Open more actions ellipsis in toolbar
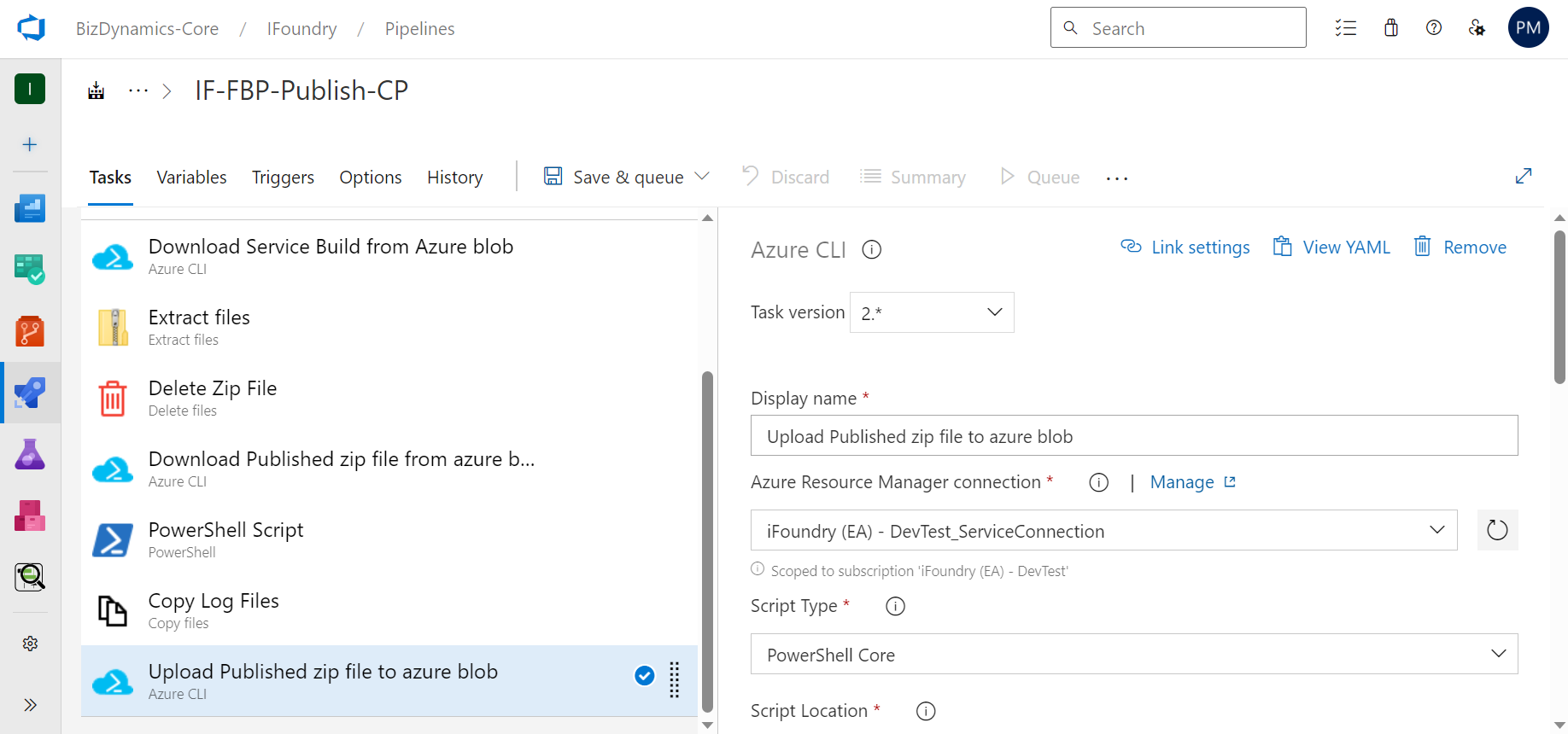The height and width of the screenshot is (734, 1568). click(x=1117, y=178)
